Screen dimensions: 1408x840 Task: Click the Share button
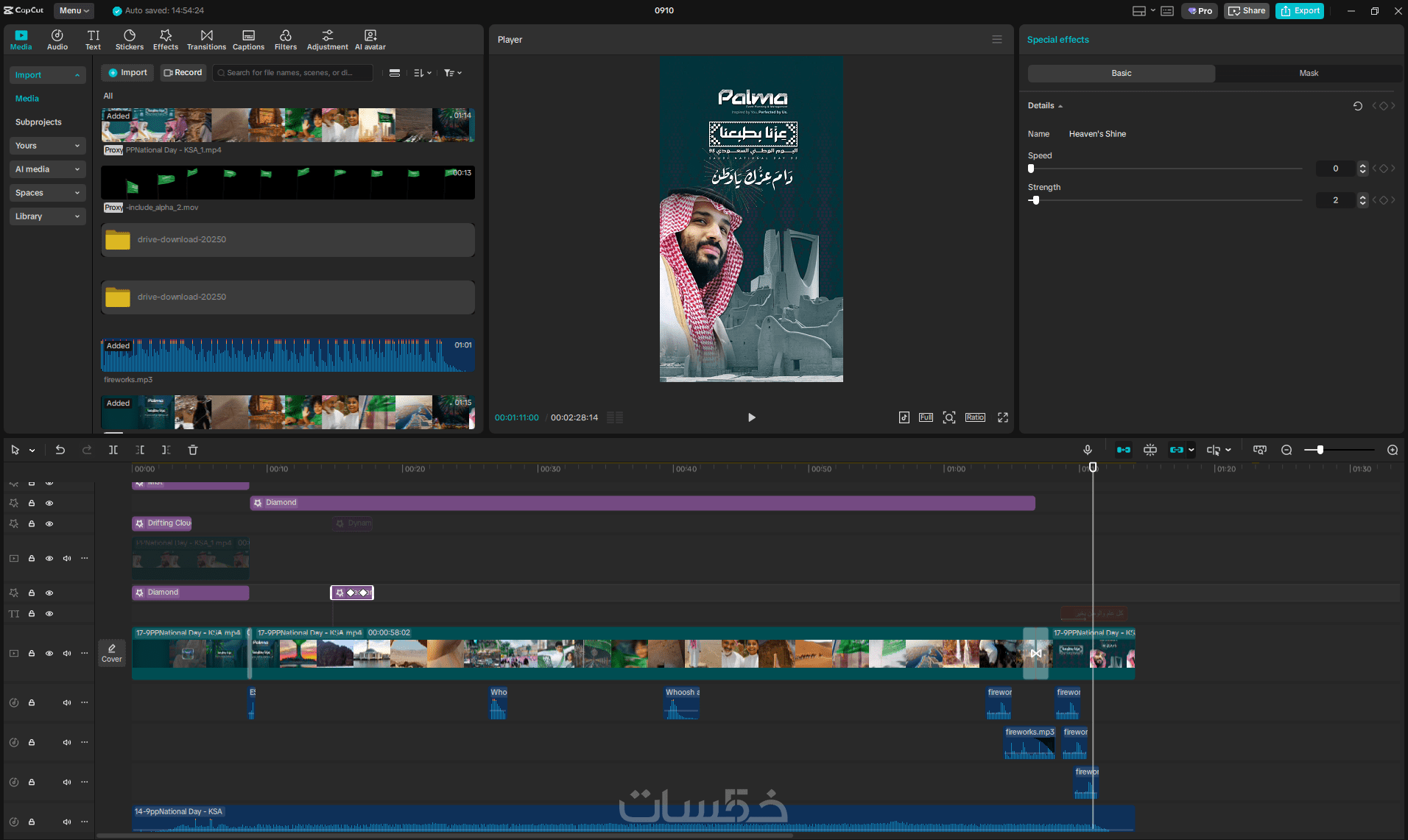[x=1246, y=11]
